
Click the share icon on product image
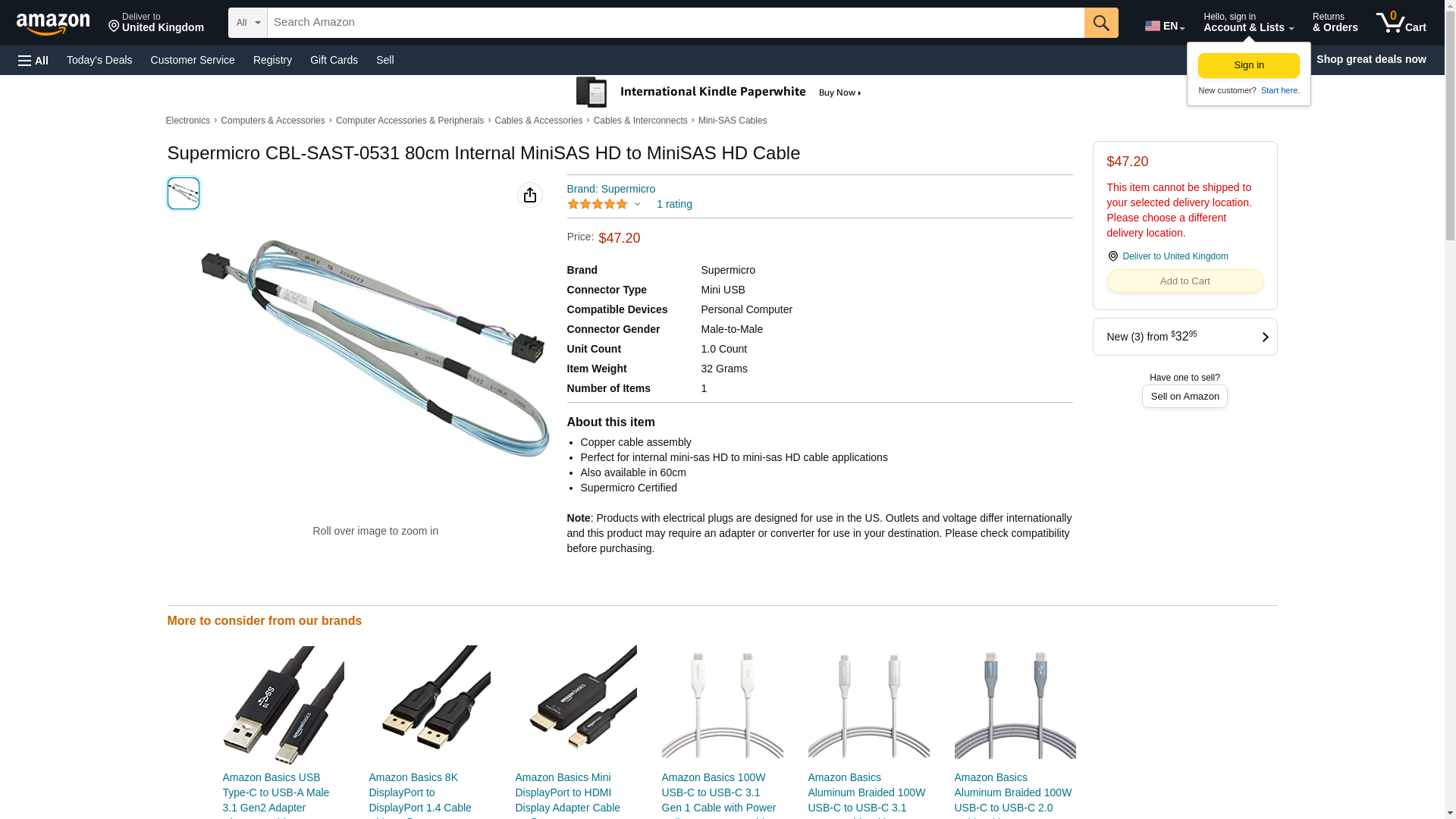pos(530,195)
